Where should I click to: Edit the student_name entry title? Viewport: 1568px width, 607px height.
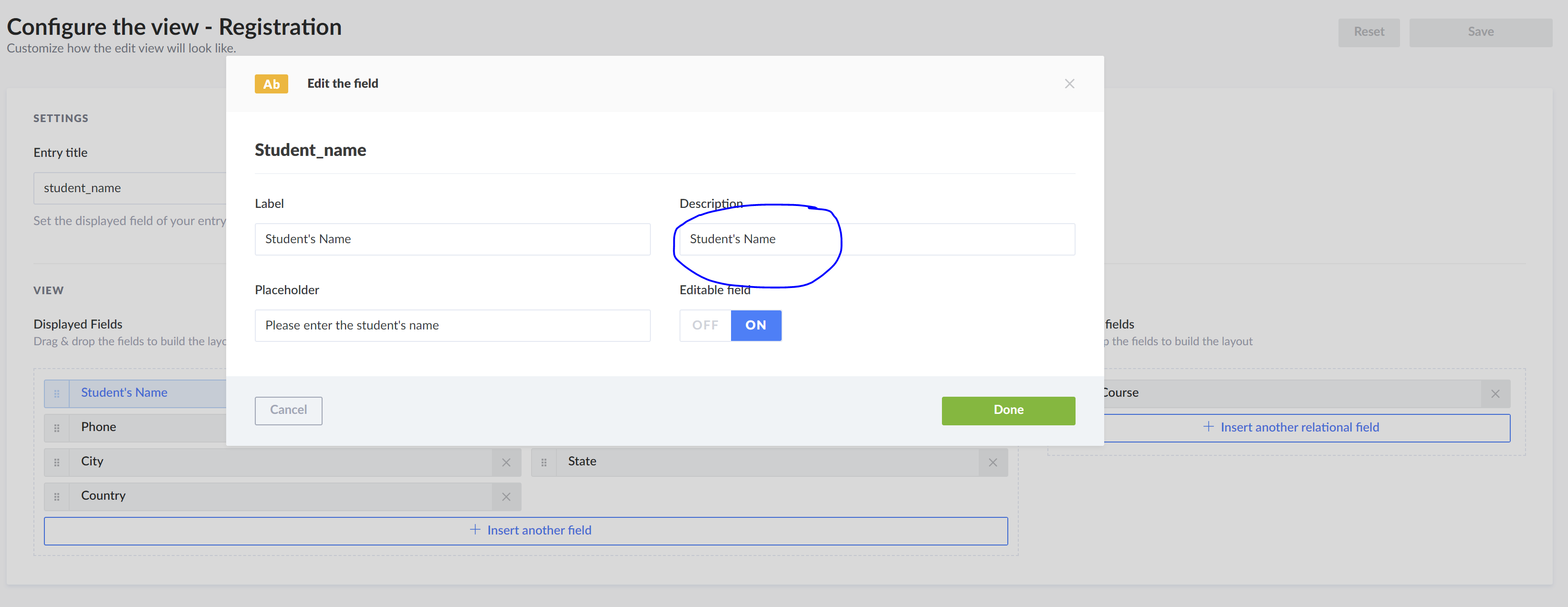[x=134, y=188]
